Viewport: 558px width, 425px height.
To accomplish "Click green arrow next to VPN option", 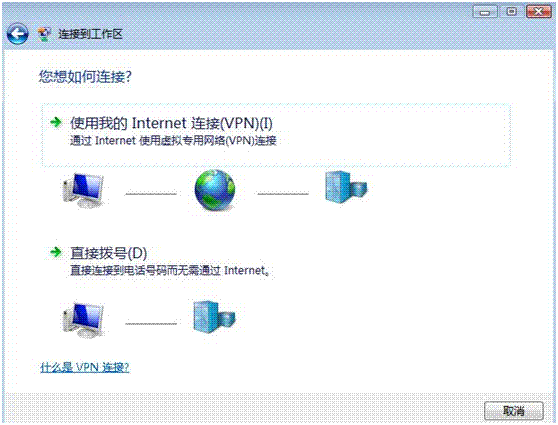I will [x=56, y=122].
